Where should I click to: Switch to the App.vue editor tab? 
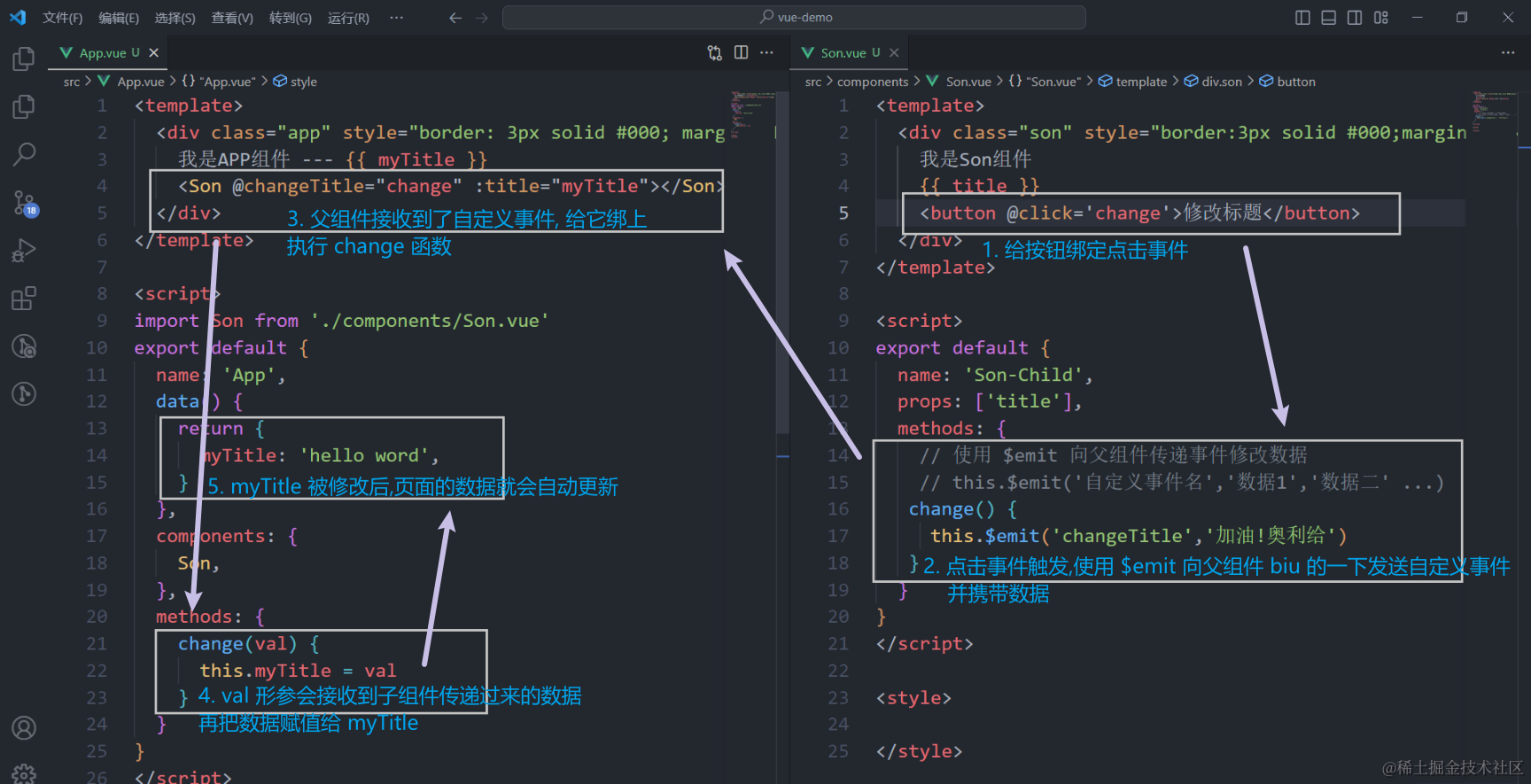tap(110, 53)
